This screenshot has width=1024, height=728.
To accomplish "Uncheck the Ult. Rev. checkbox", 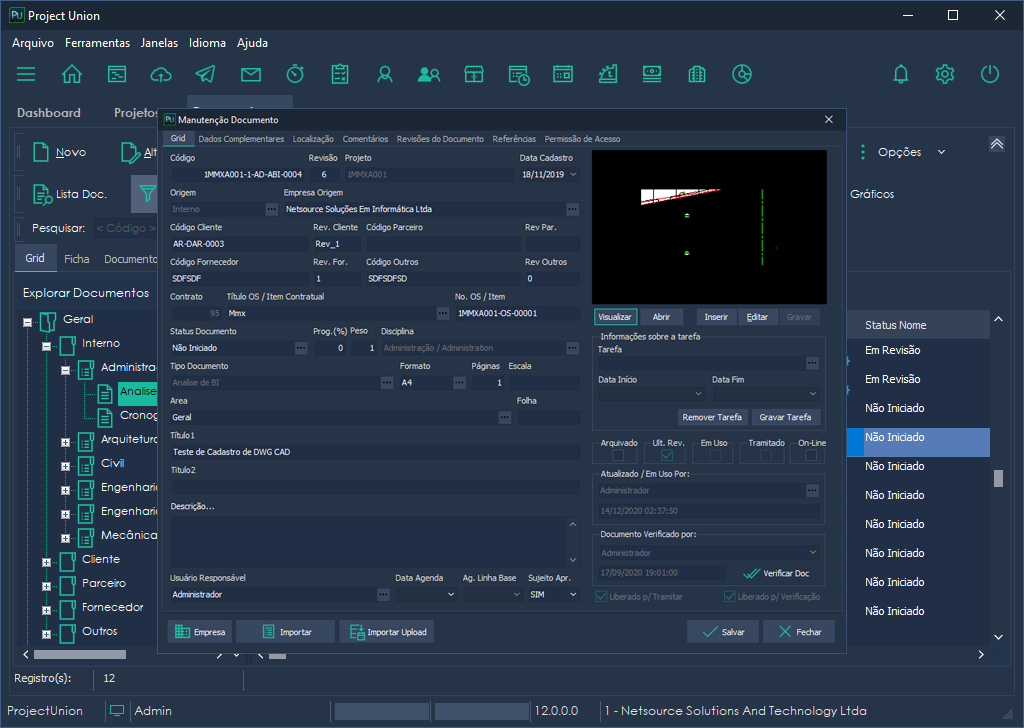I will (x=667, y=455).
